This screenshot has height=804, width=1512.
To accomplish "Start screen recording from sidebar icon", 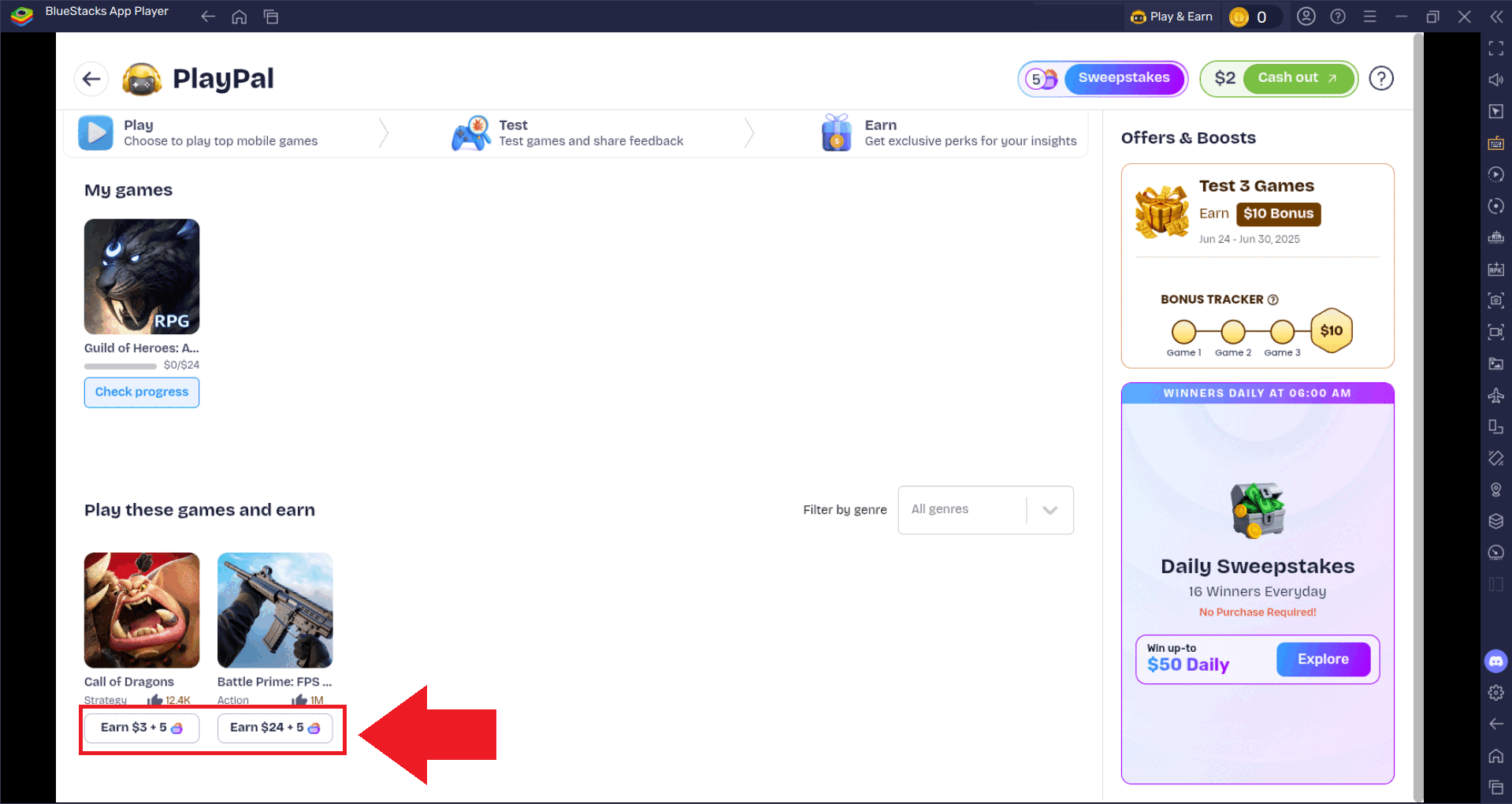I will (x=1495, y=332).
